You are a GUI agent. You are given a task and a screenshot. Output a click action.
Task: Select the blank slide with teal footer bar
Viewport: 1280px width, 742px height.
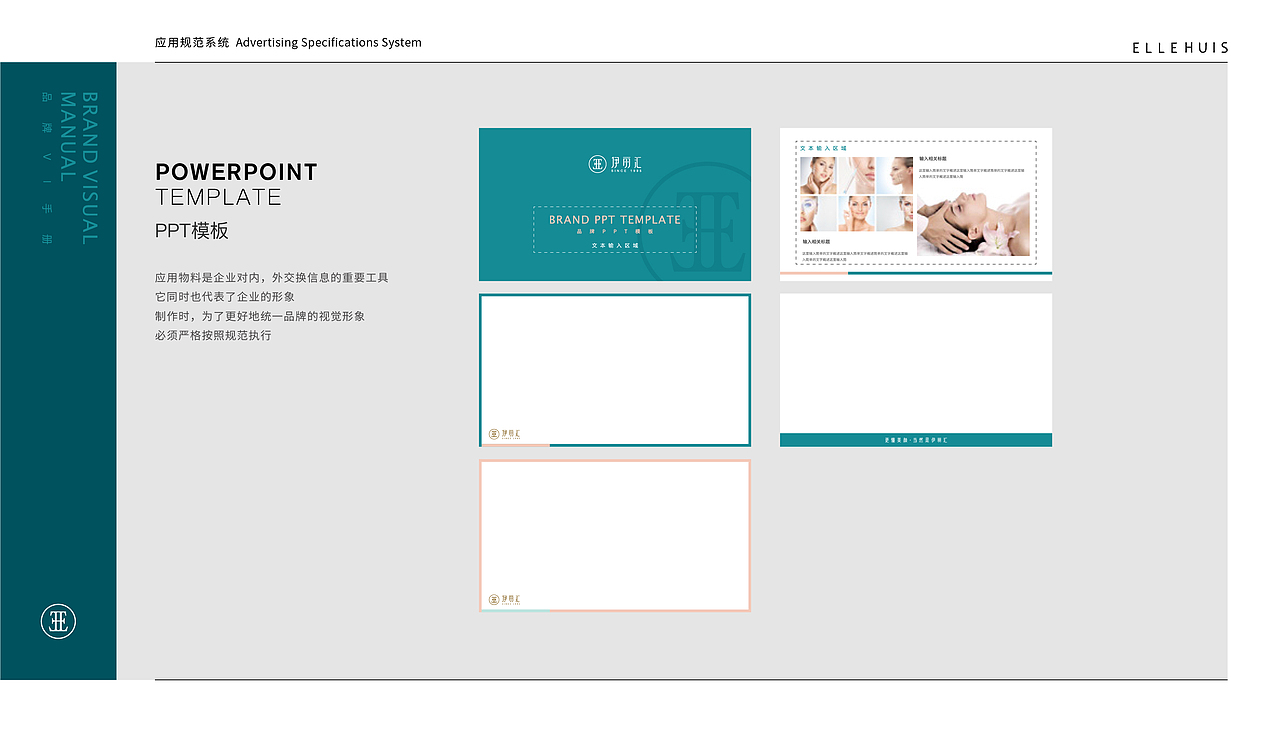[916, 370]
